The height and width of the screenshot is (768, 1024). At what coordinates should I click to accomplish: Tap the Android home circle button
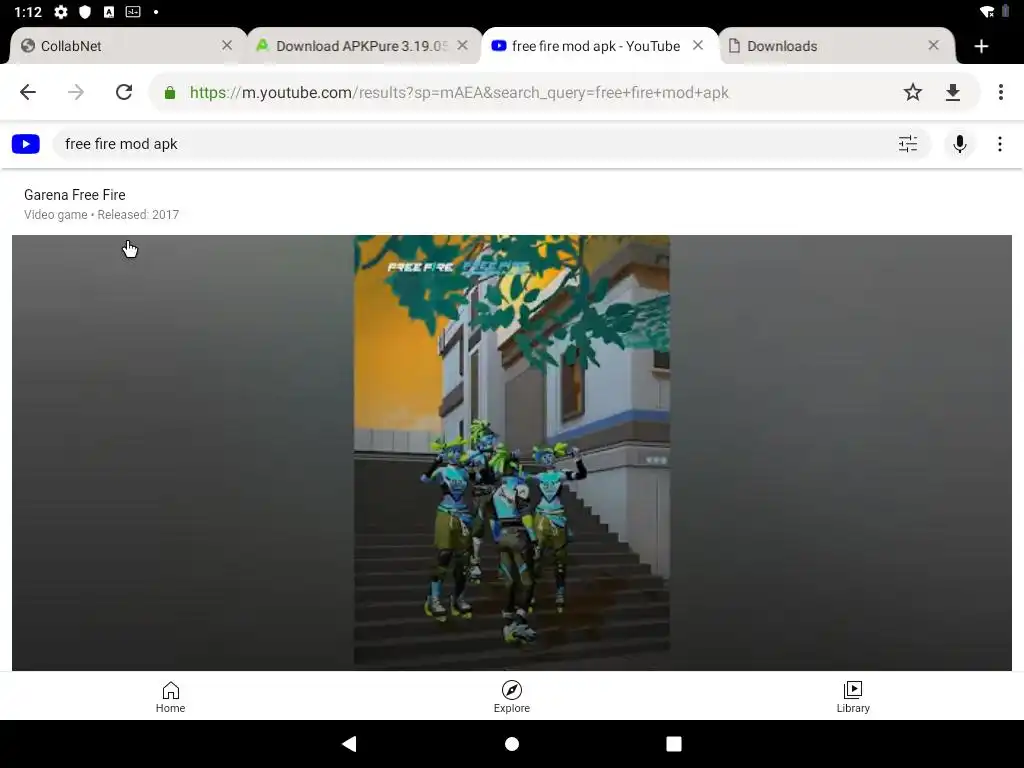pyautogui.click(x=512, y=743)
